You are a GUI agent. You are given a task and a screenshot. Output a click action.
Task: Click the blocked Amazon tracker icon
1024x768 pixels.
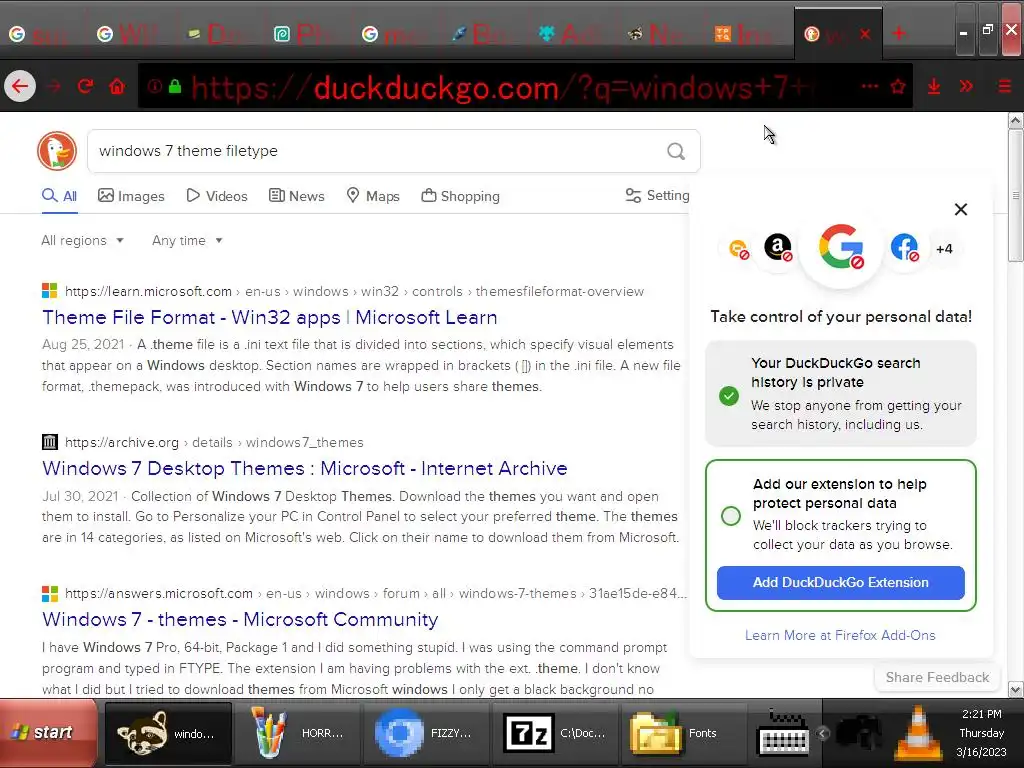pyautogui.click(x=778, y=248)
